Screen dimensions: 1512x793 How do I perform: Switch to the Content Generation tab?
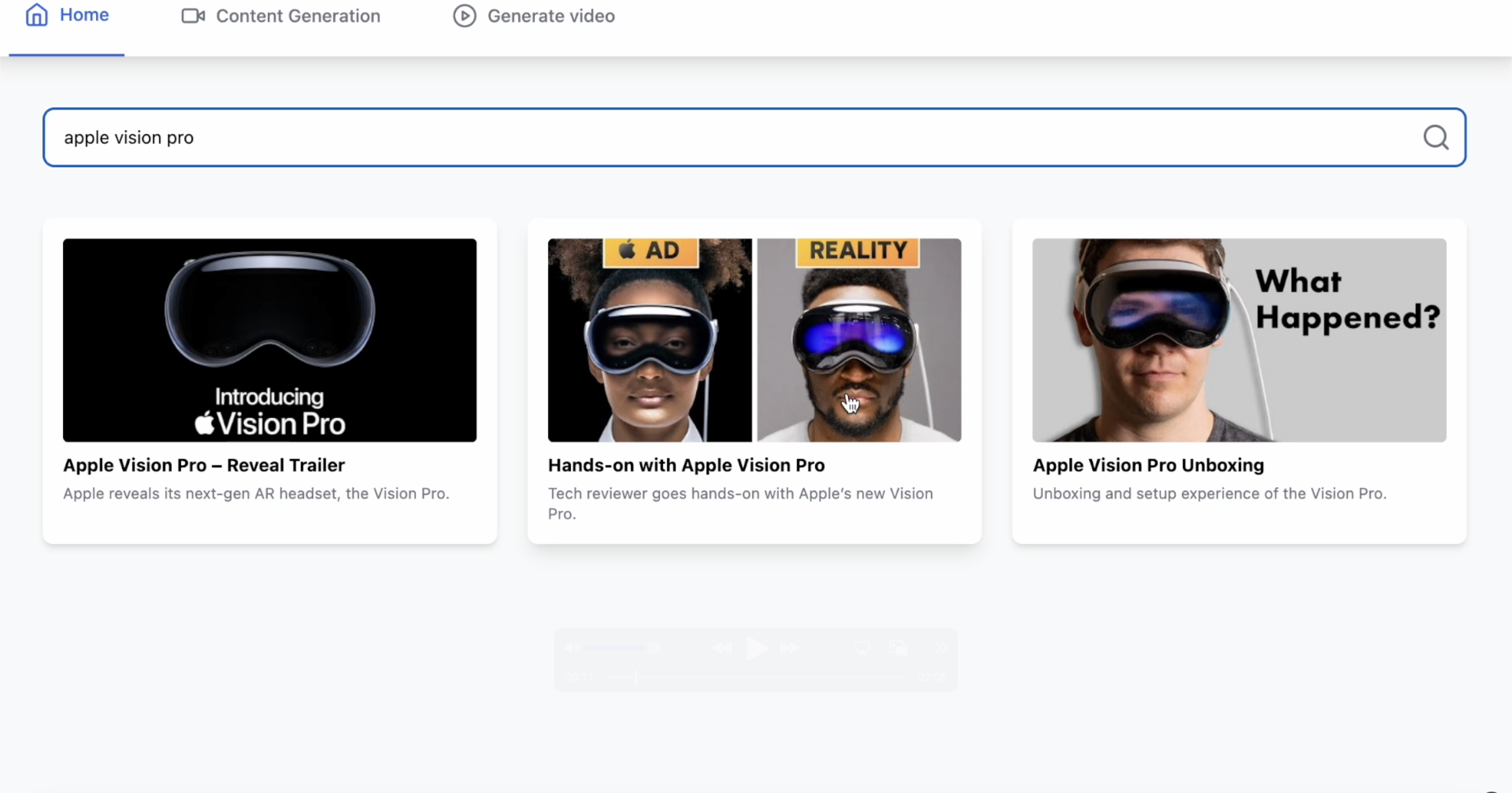click(x=298, y=16)
